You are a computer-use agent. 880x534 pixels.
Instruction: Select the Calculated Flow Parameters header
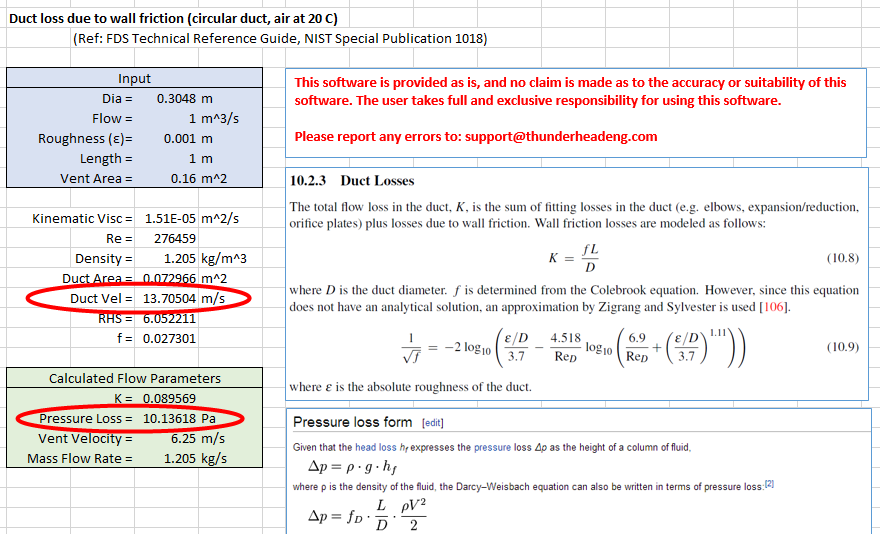point(134,378)
